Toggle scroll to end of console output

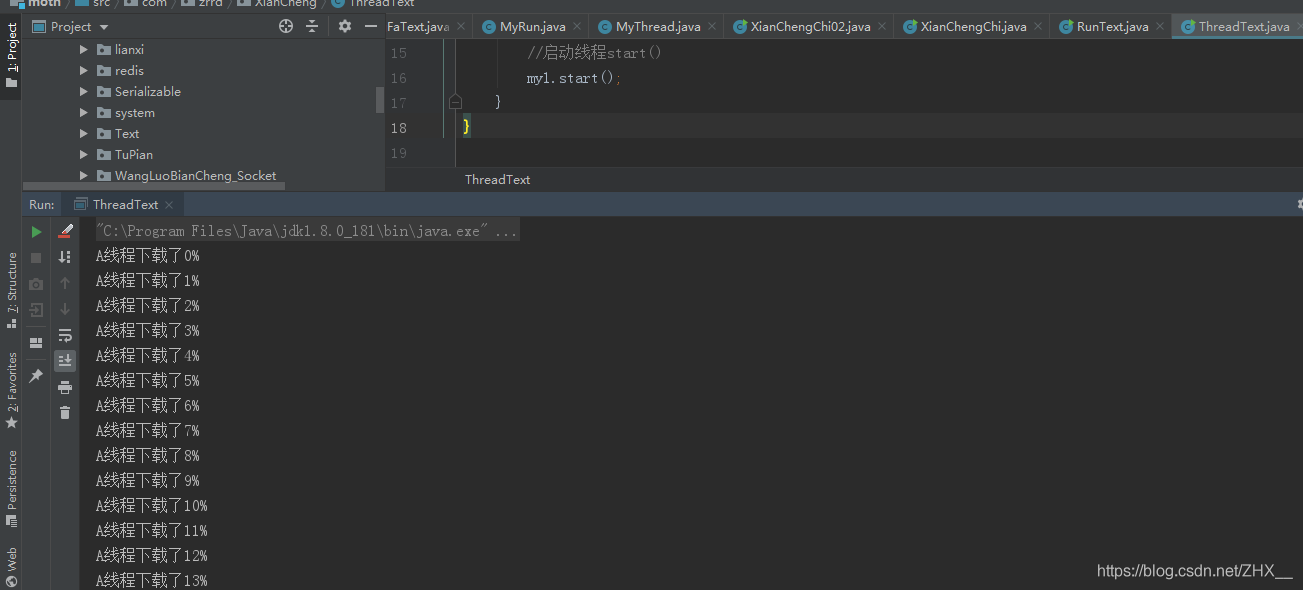[x=65, y=360]
